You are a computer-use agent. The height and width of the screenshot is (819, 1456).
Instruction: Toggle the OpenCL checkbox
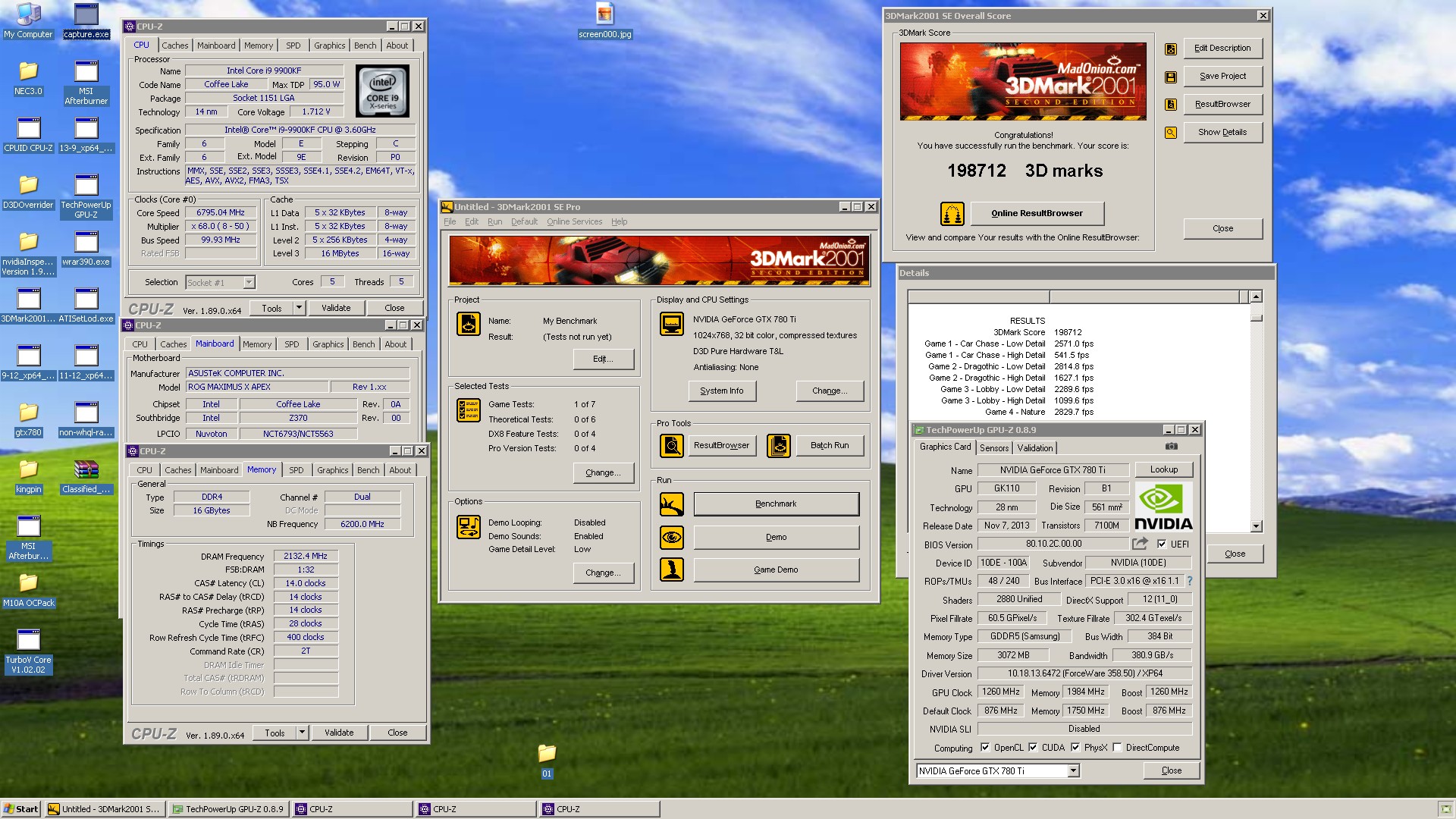tap(984, 748)
